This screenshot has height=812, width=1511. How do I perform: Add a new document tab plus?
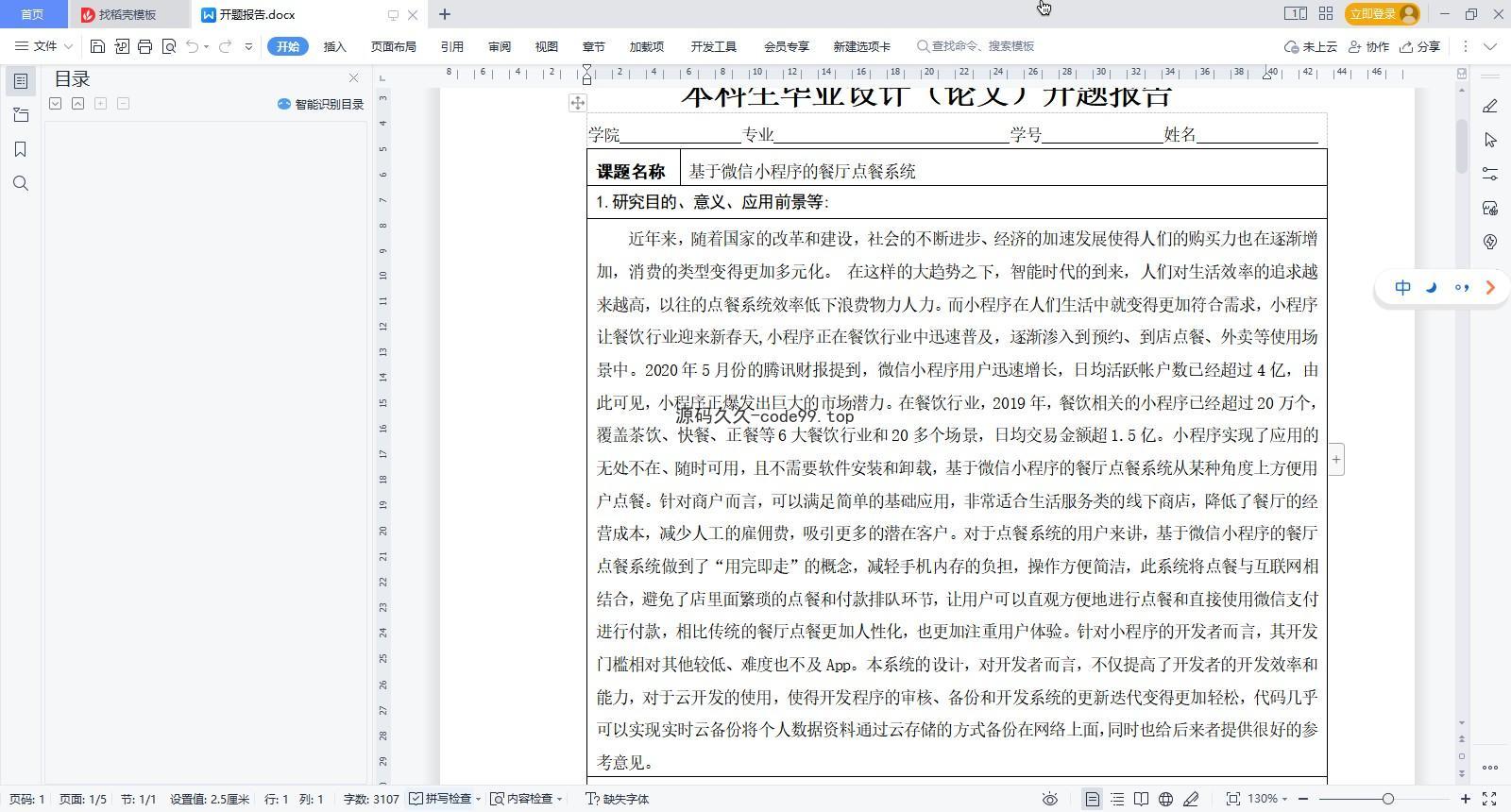[445, 14]
